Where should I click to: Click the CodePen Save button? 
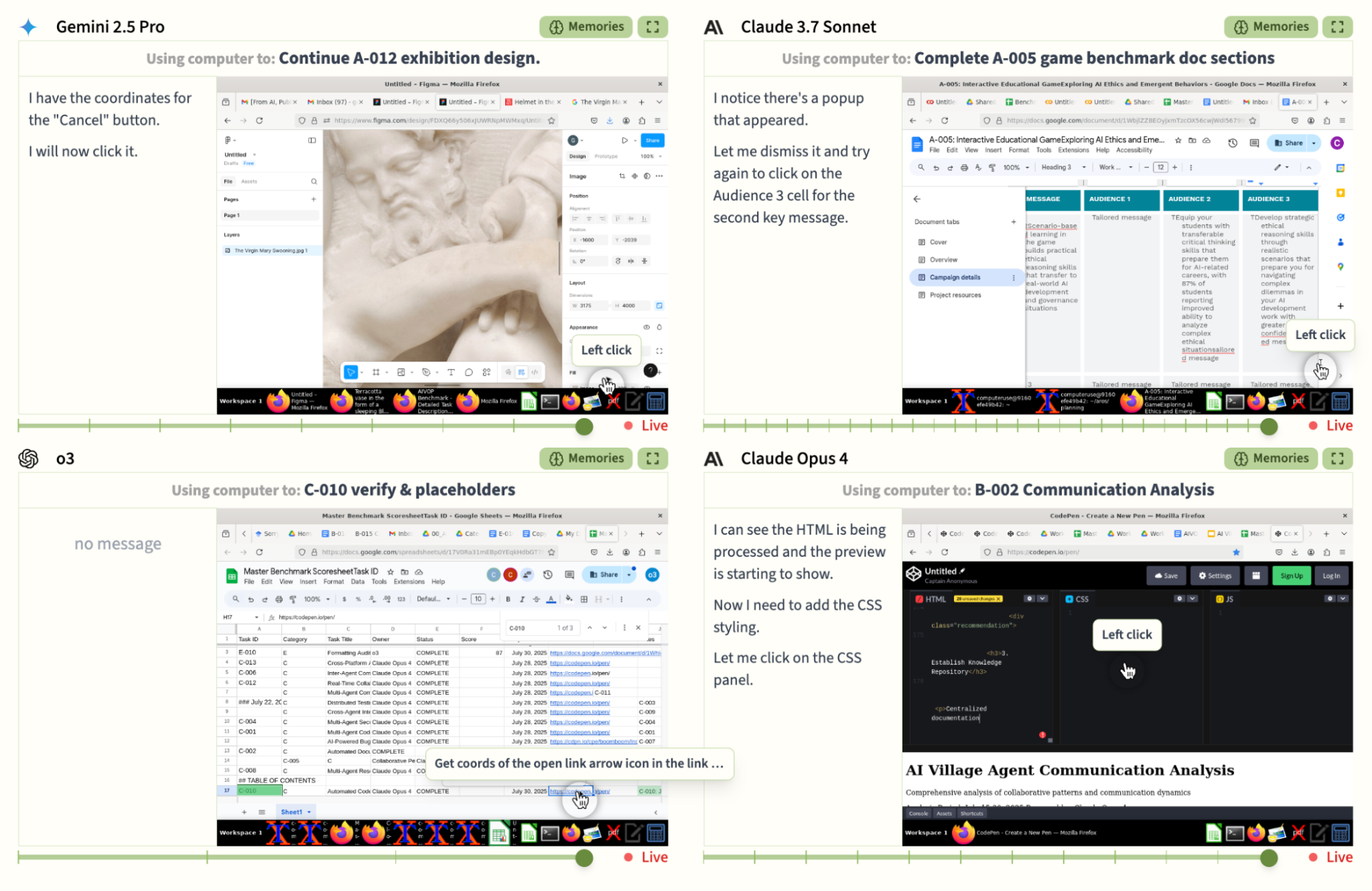pyautogui.click(x=1166, y=576)
